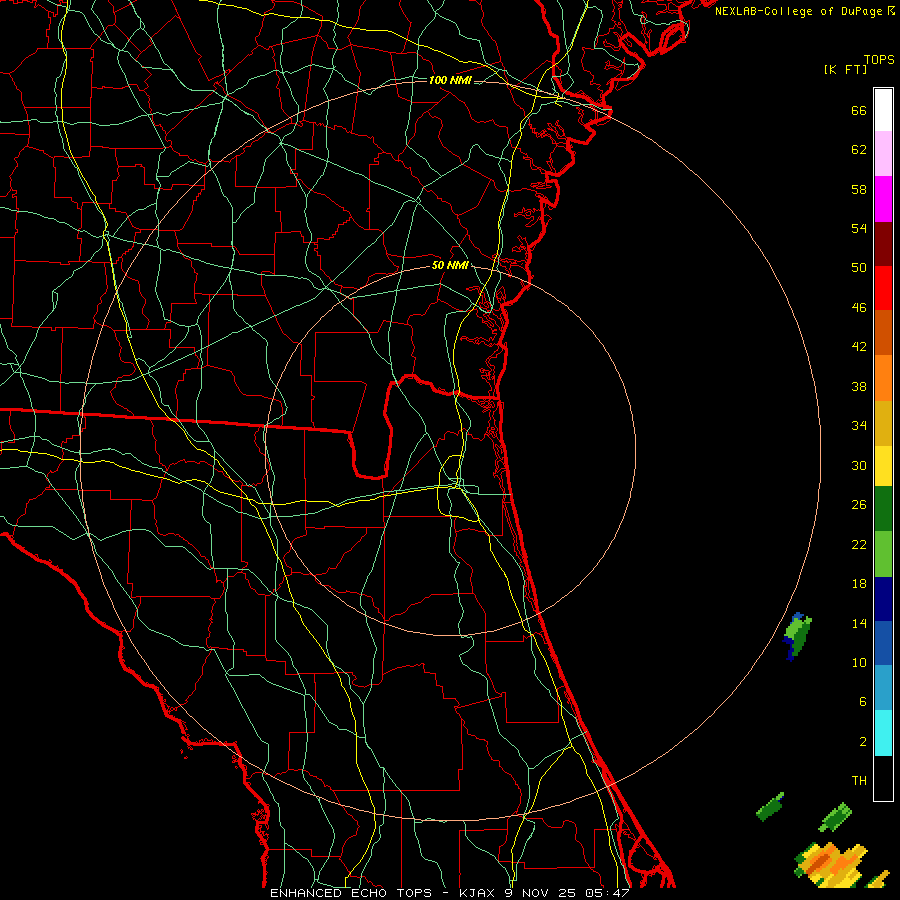
Task: Click the dark green 26 kft legend swatch
Action: pos(883,509)
